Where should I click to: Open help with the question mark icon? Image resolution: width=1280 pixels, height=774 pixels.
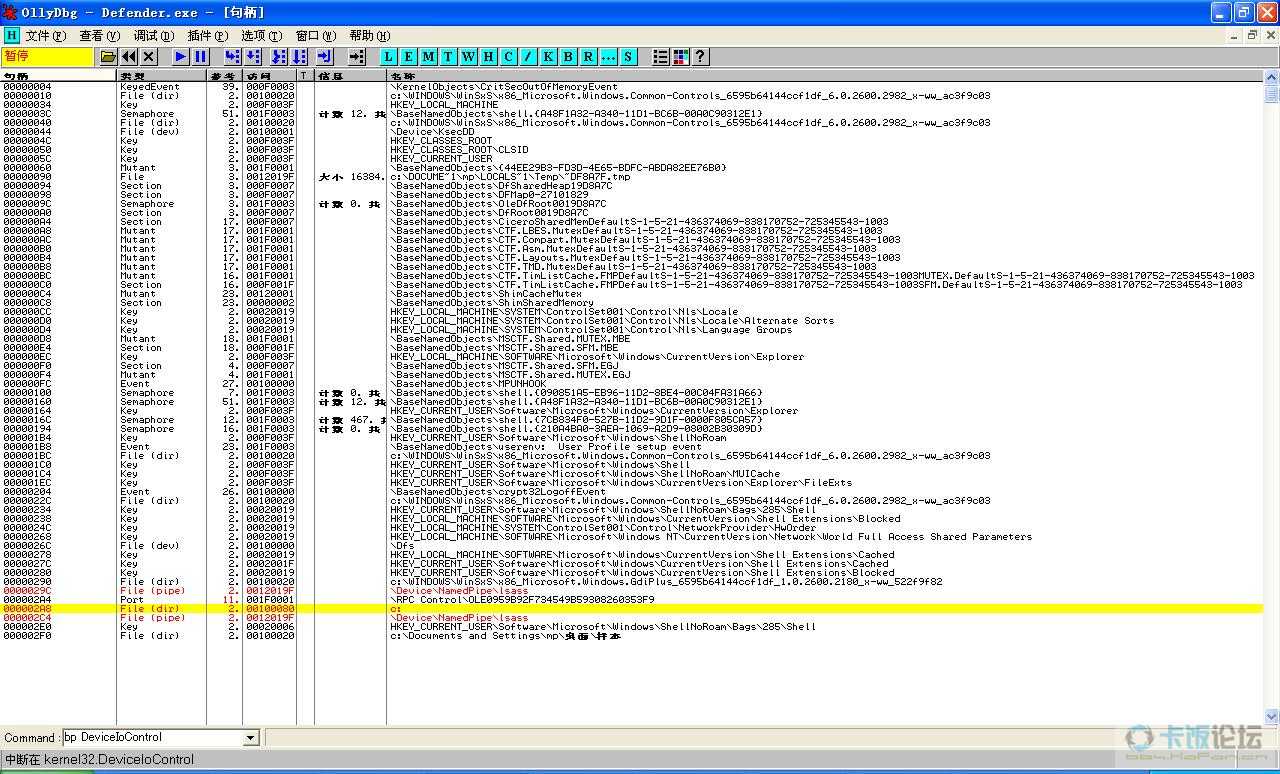(x=701, y=57)
